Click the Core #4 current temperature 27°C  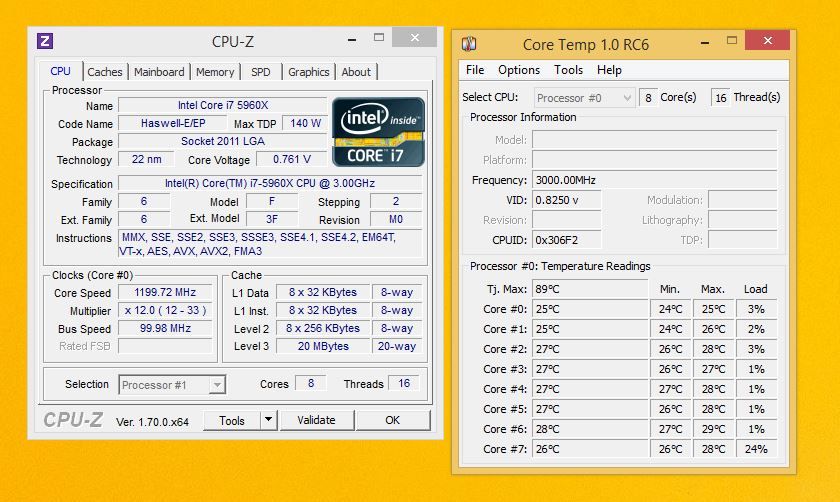point(590,389)
